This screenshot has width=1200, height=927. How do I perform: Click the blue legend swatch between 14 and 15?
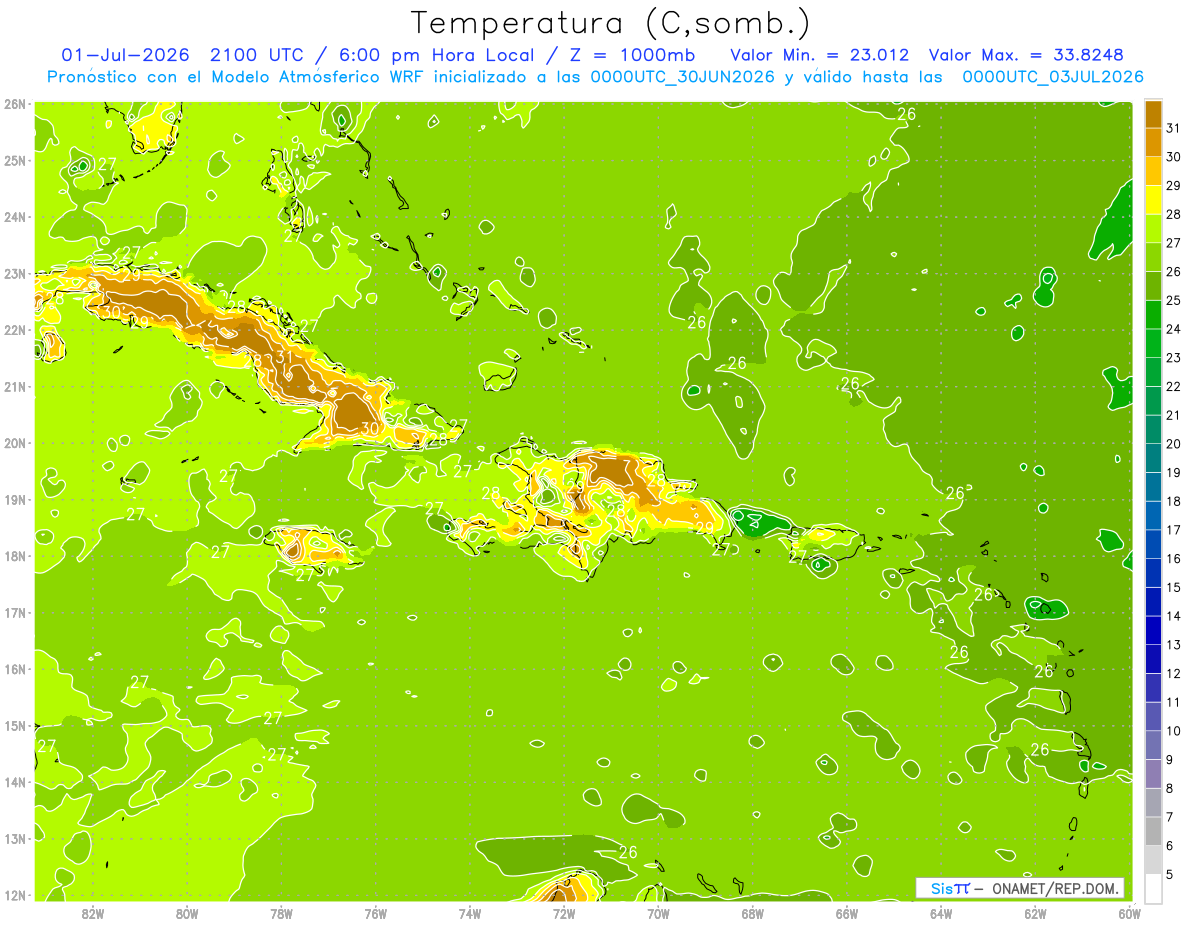(x=1153, y=601)
